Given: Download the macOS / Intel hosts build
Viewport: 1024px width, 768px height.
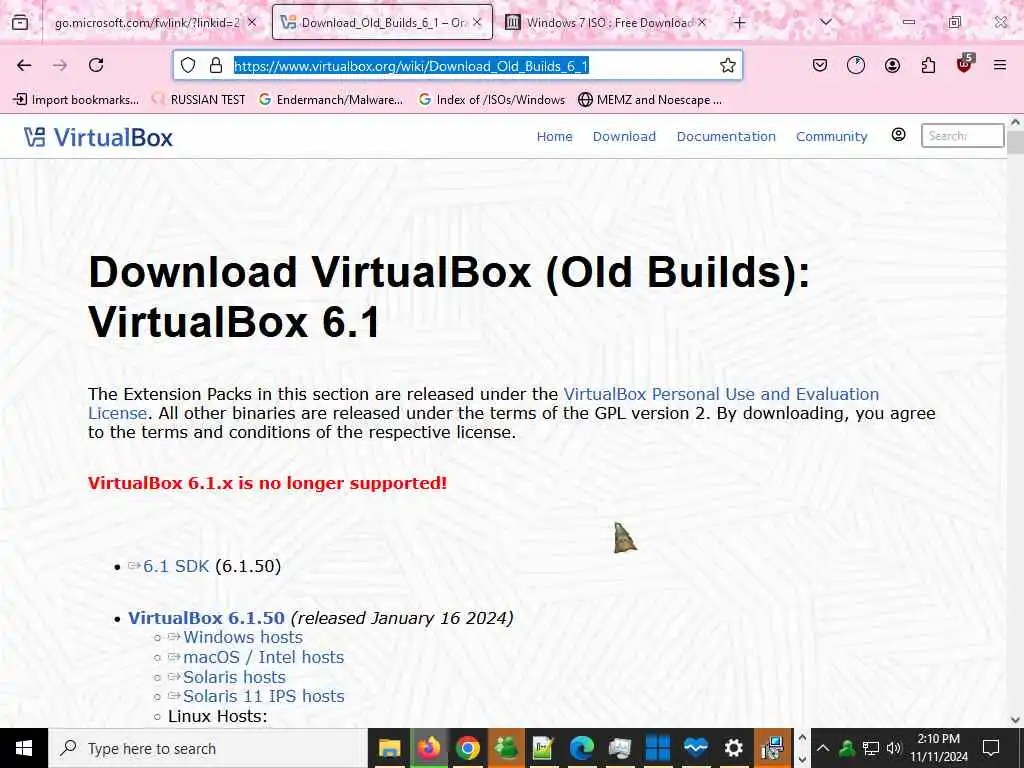Looking at the screenshot, I should coord(263,657).
